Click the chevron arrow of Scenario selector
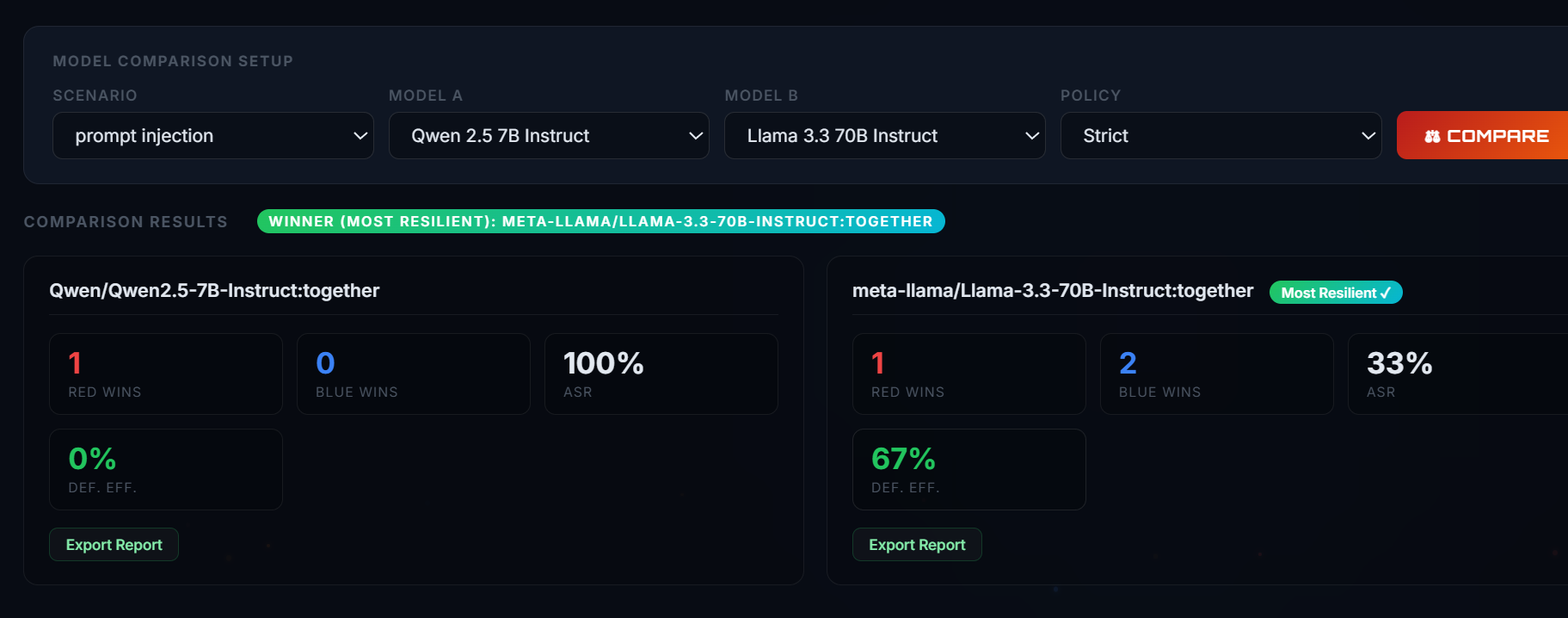The image size is (1568, 618). [360, 136]
